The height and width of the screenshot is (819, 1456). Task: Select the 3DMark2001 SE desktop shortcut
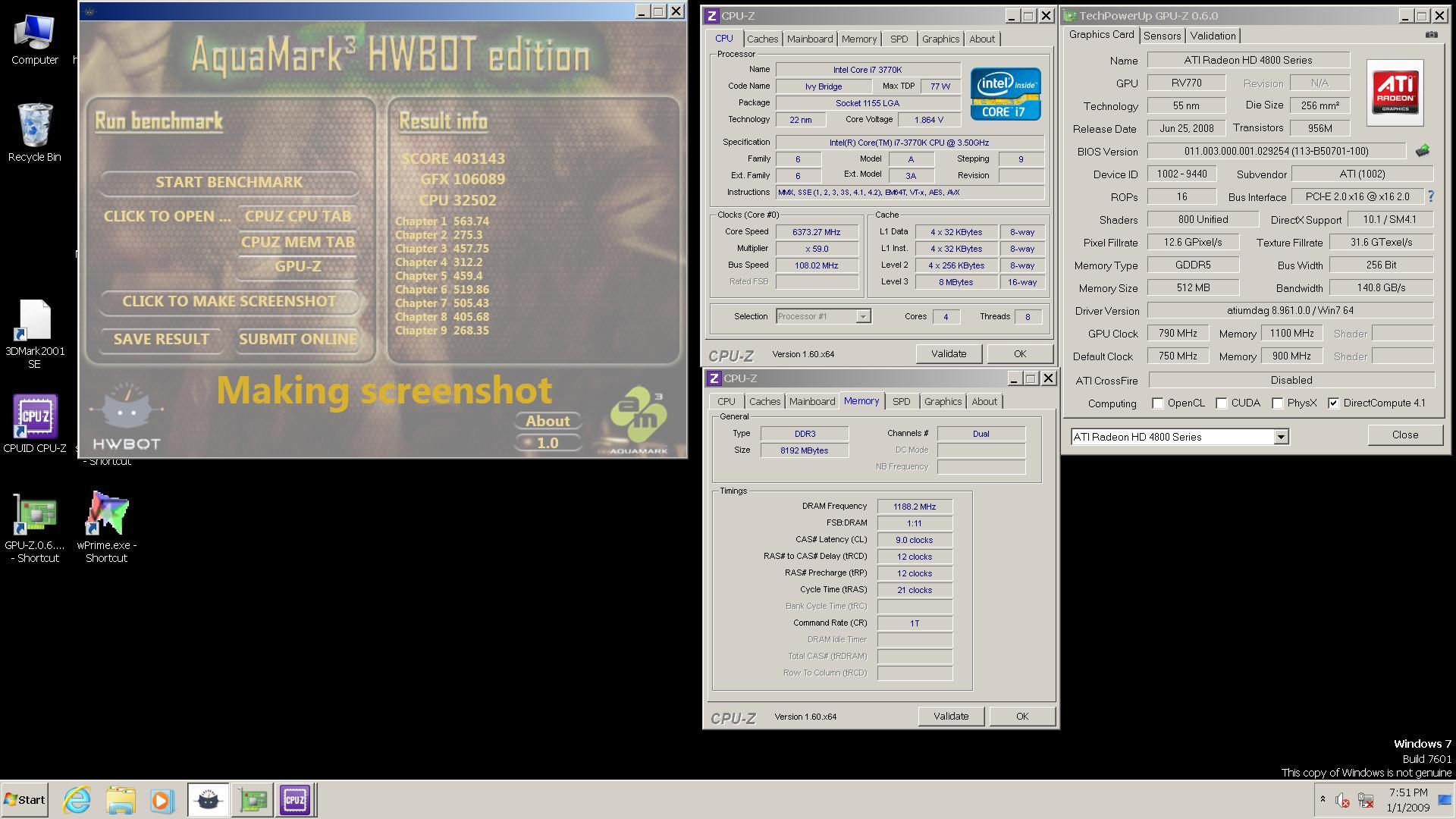pyautogui.click(x=34, y=334)
